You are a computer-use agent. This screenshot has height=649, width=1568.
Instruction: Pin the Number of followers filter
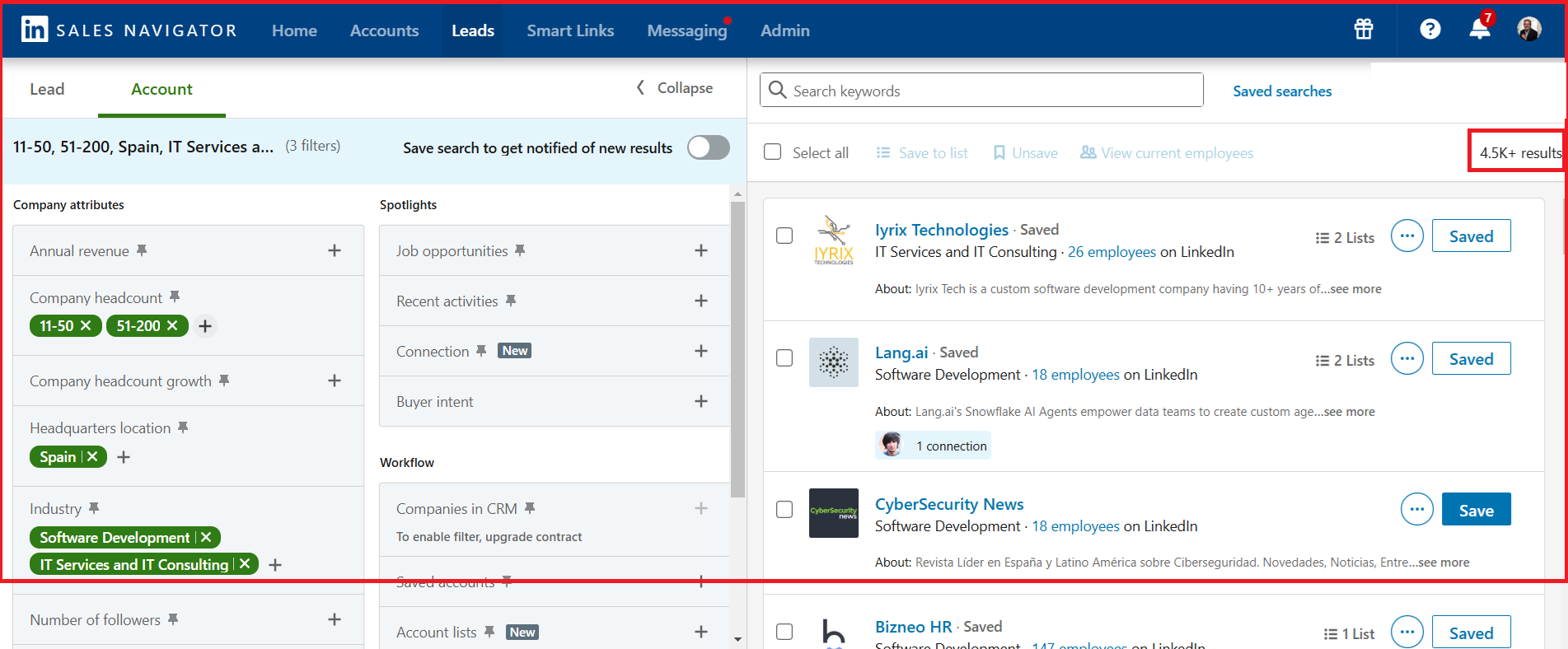(x=173, y=619)
